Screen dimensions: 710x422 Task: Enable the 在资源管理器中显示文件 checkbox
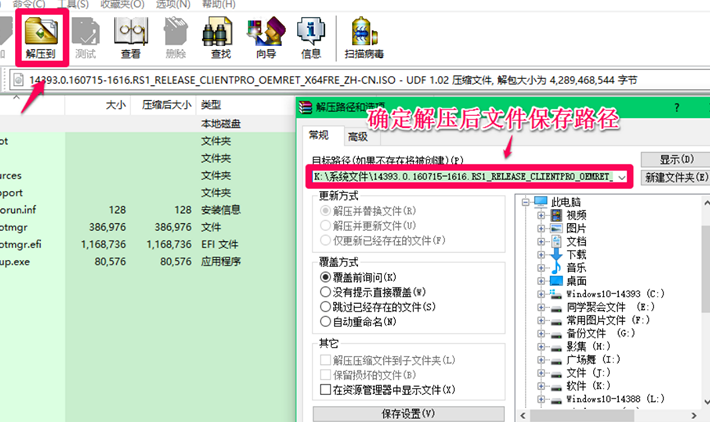pyautogui.click(x=325, y=388)
